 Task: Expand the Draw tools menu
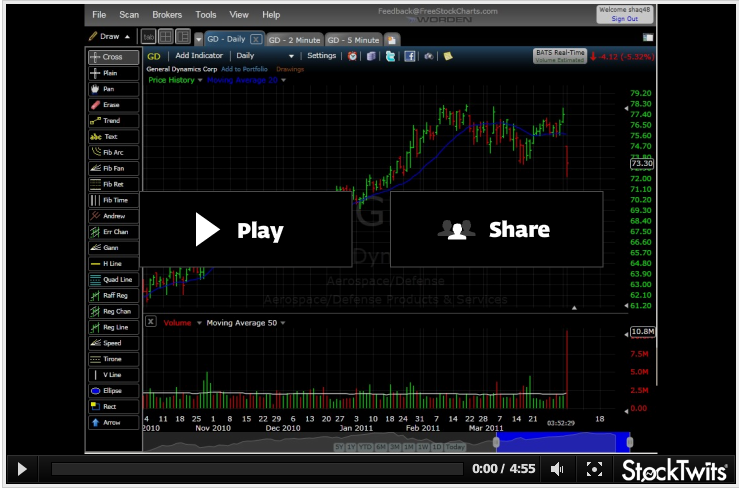click(109, 36)
